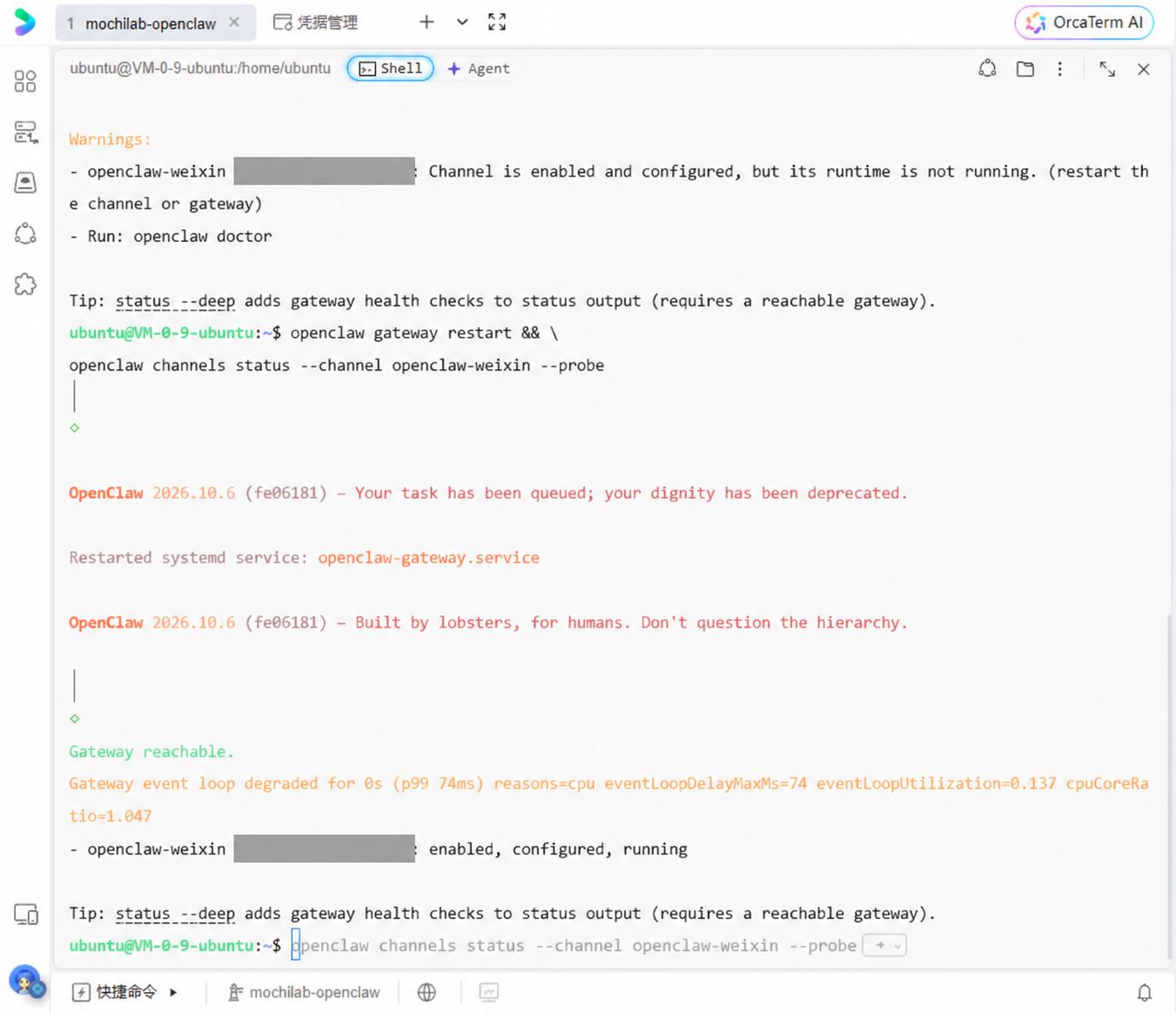
Task: Expand the new-session dropdown chevron
Action: (x=462, y=22)
